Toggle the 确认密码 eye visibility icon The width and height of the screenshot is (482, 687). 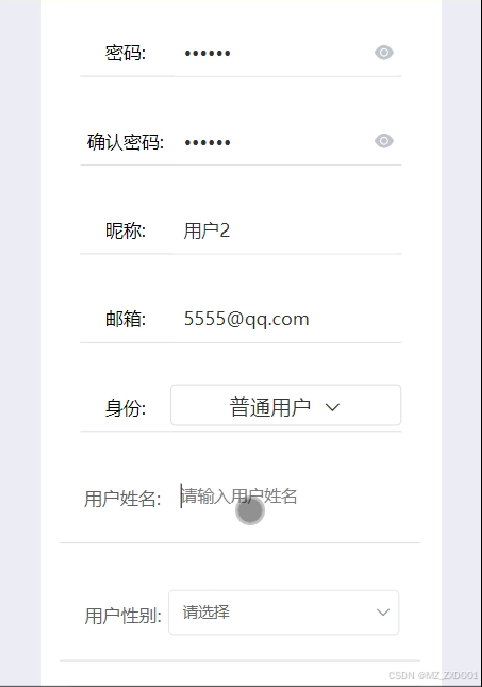[384, 141]
